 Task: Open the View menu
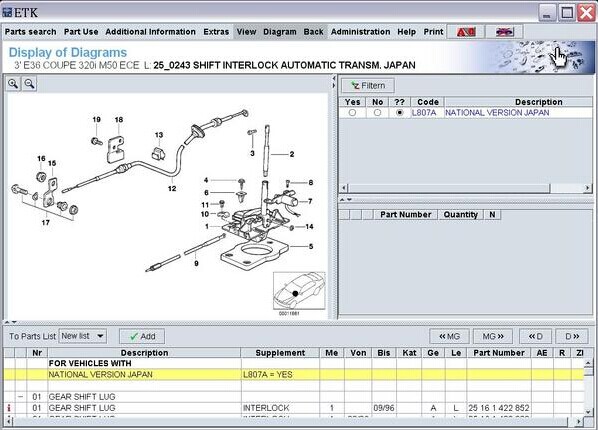(x=246, y=32)
